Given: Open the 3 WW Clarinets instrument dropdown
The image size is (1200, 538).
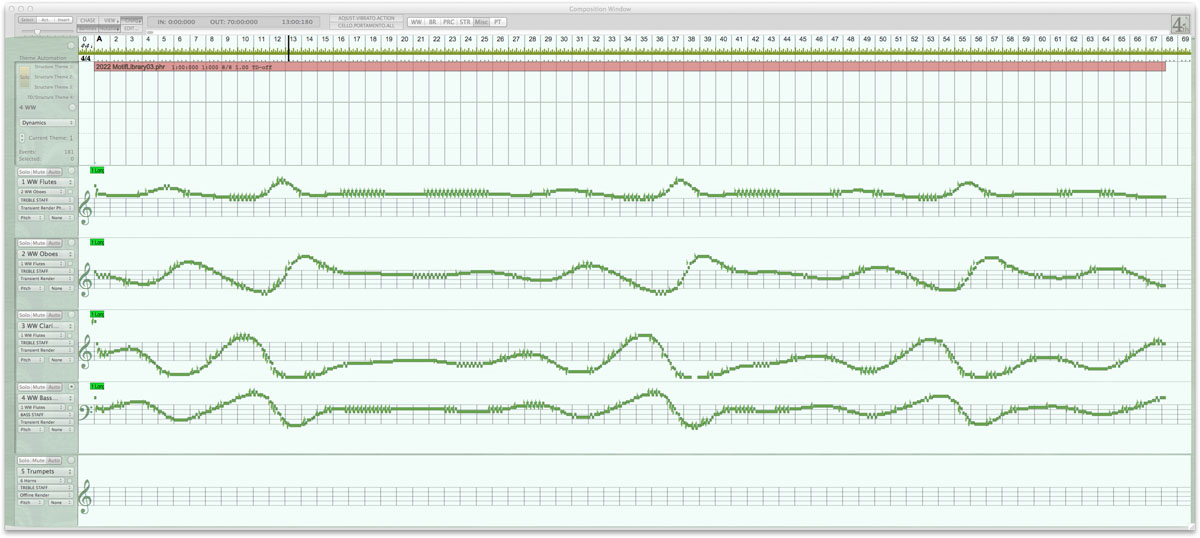Looking at the screenshot, I should 46,326.
